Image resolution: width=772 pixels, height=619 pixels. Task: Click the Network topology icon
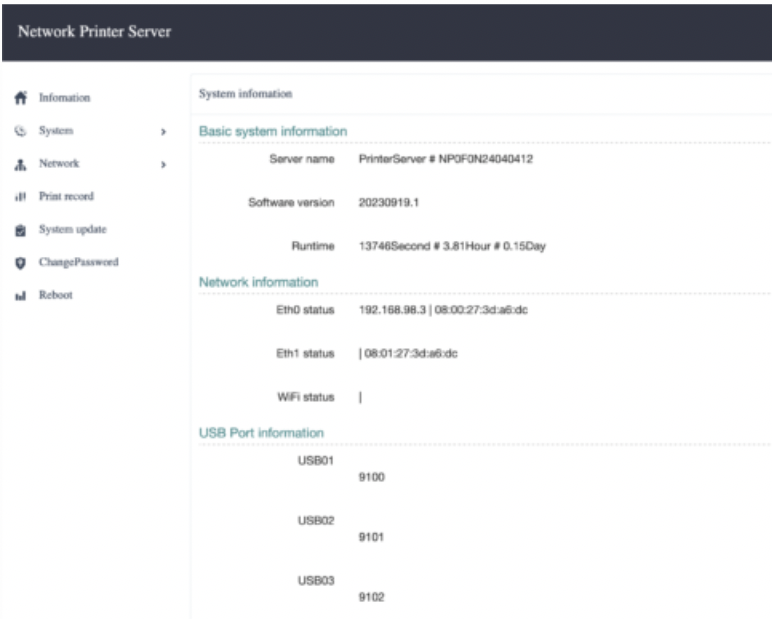coord(18,164)
